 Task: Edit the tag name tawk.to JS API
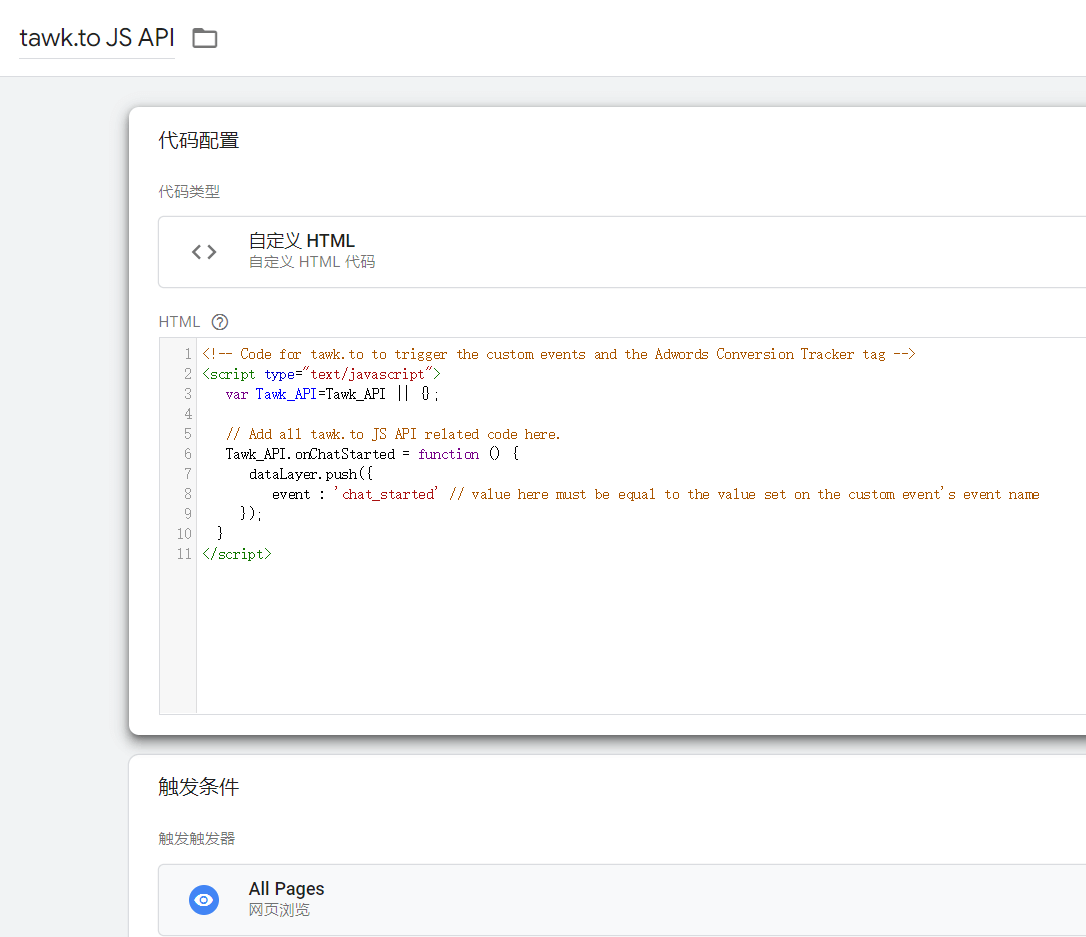click(97, 39)
